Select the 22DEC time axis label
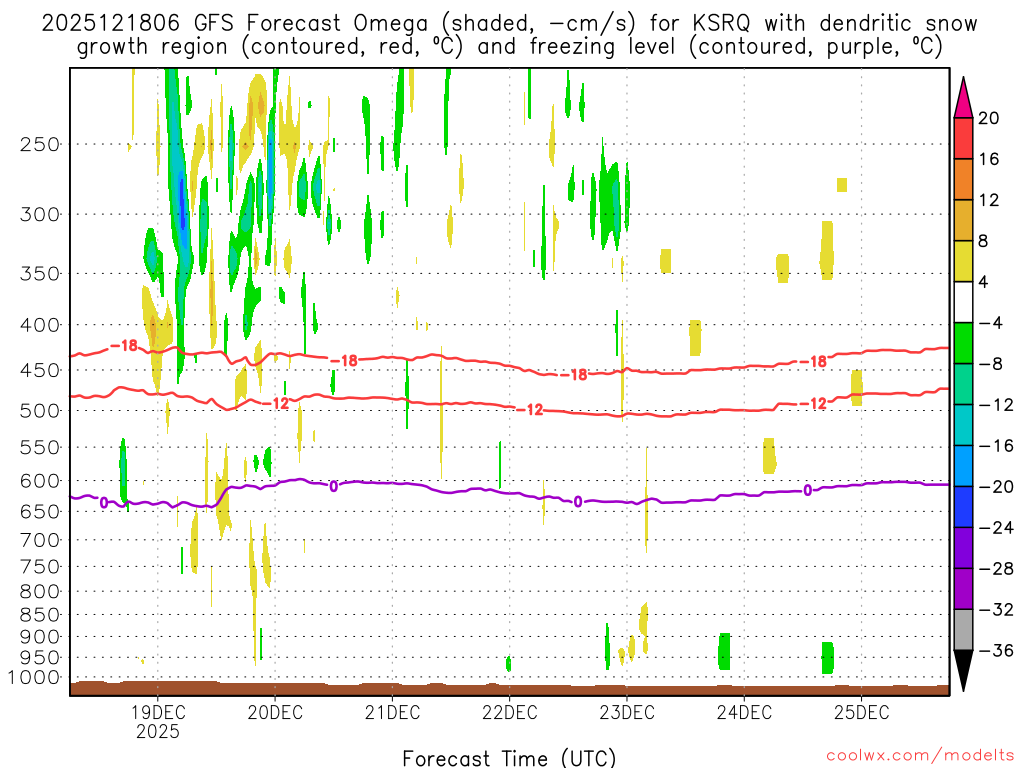Screen dimensions: 1024x768 pos(509,712)
